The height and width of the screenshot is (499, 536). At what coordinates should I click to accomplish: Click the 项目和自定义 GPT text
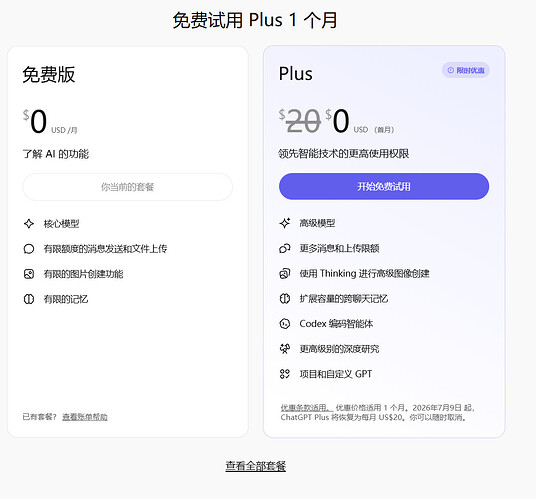336,374
